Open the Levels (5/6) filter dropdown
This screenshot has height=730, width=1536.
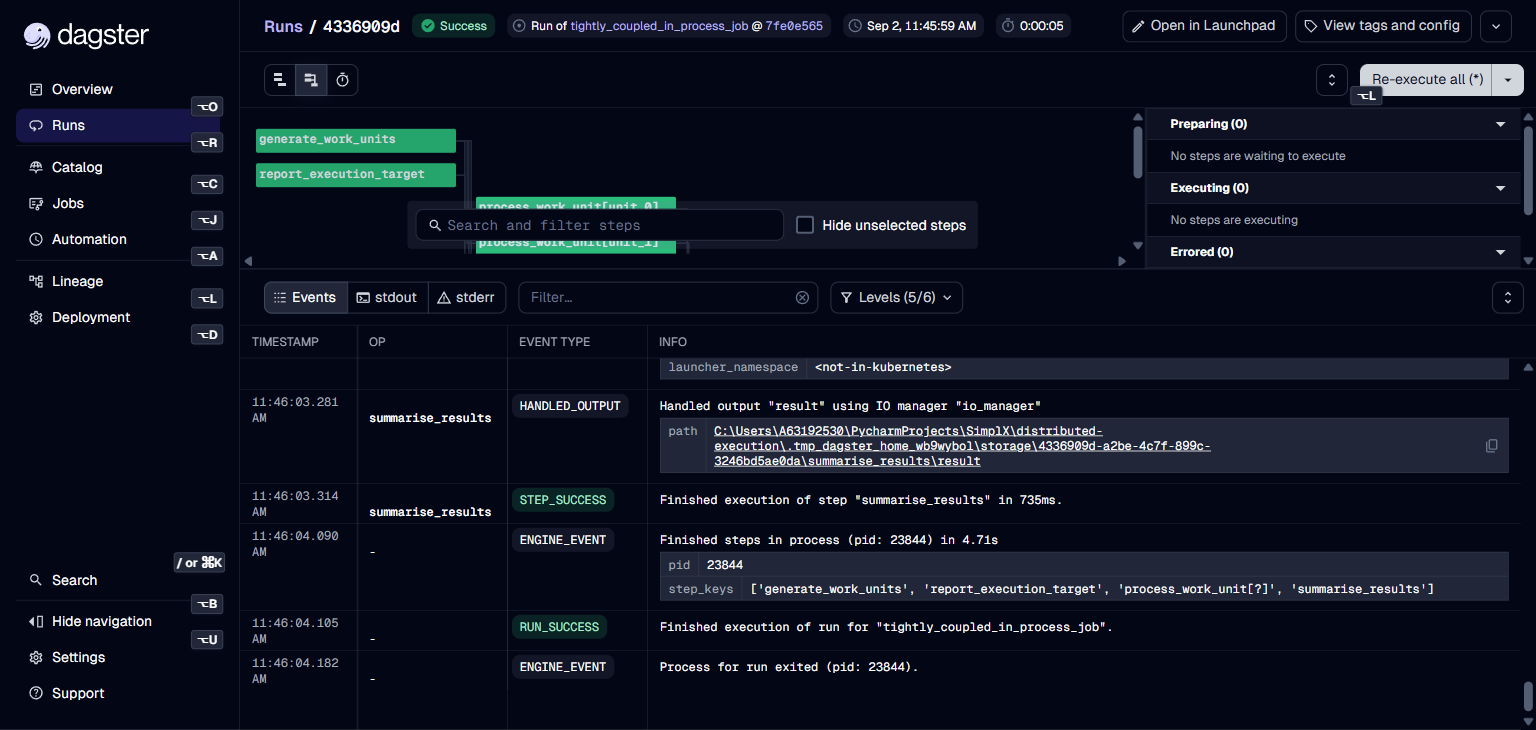pyautogui.click(x=897, y=298)
